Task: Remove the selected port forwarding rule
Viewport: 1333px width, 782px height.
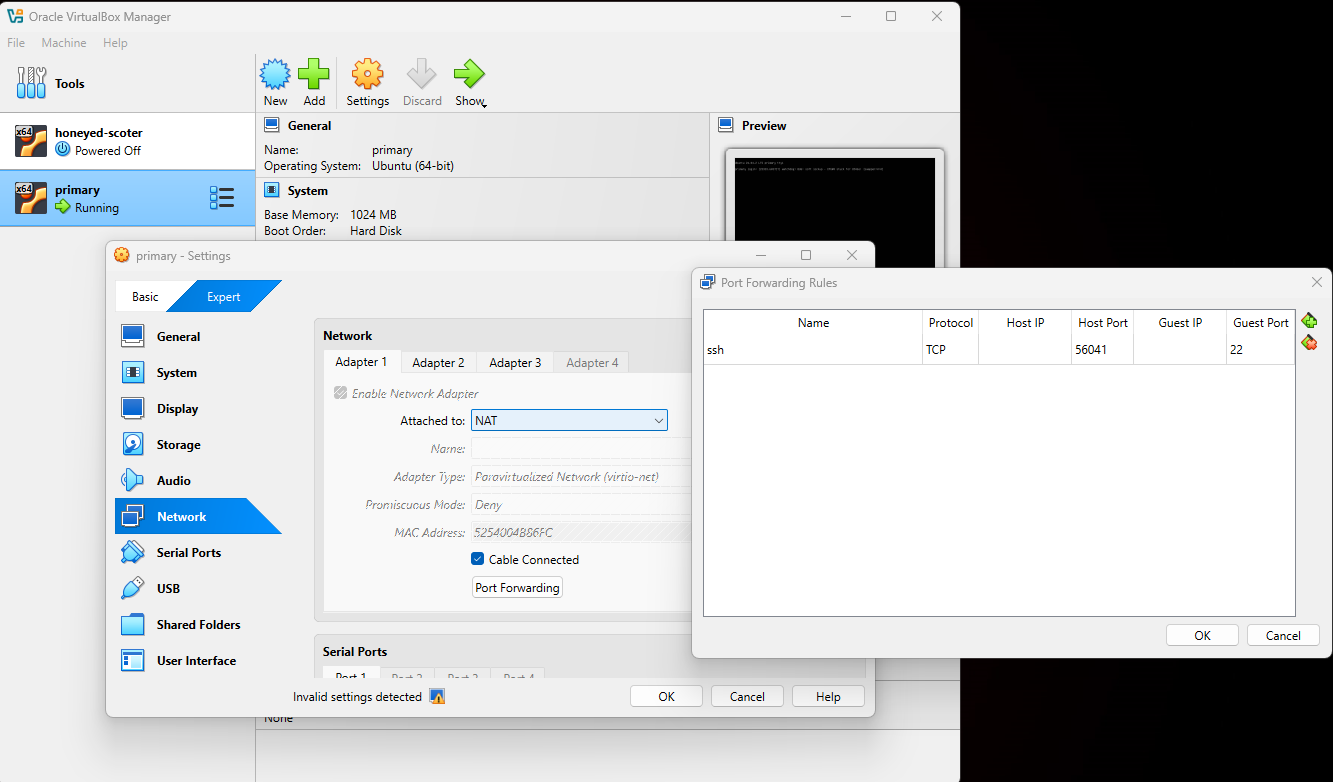Action: (x=1309, y=343)
